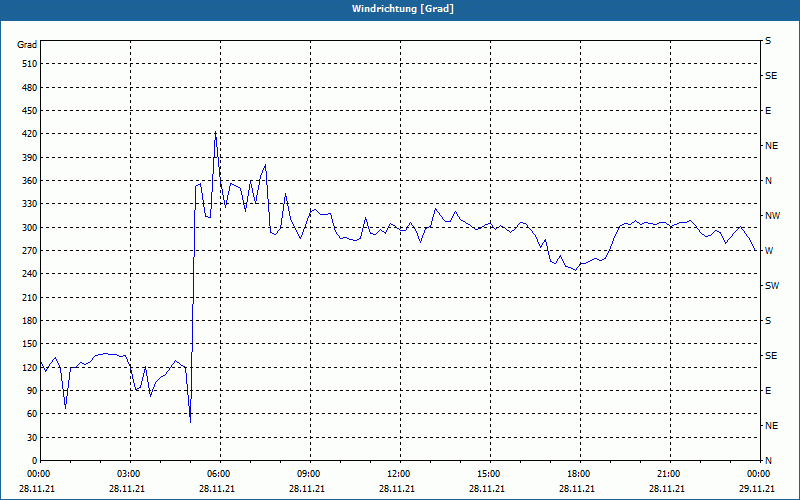
Task: Click the SW compass label
Action: pyautogui.click(x=772, y=286)
